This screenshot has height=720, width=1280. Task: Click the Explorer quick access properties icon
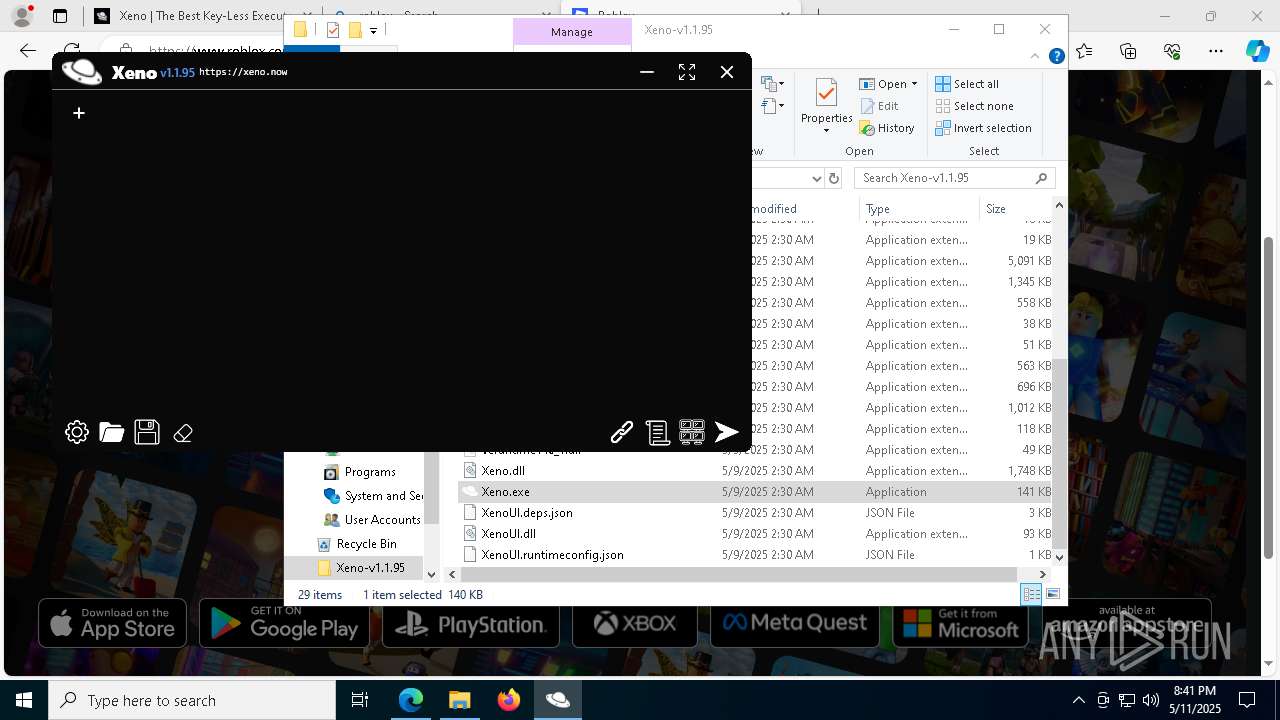333,30
